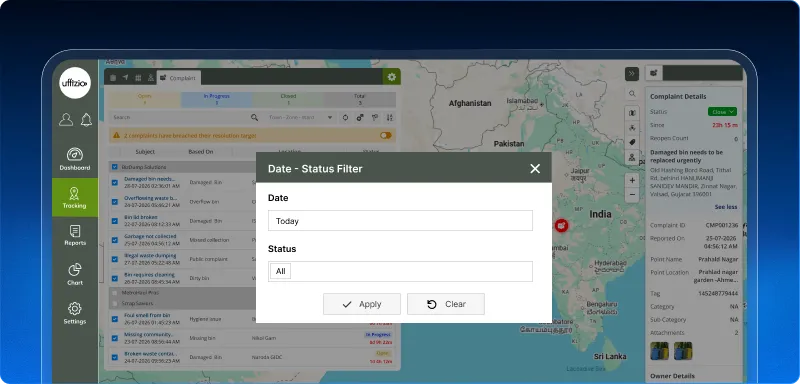Open the Date dropdown showing Today
The image size is (800, 384).
pyautogui.click(x=400, y=221)
